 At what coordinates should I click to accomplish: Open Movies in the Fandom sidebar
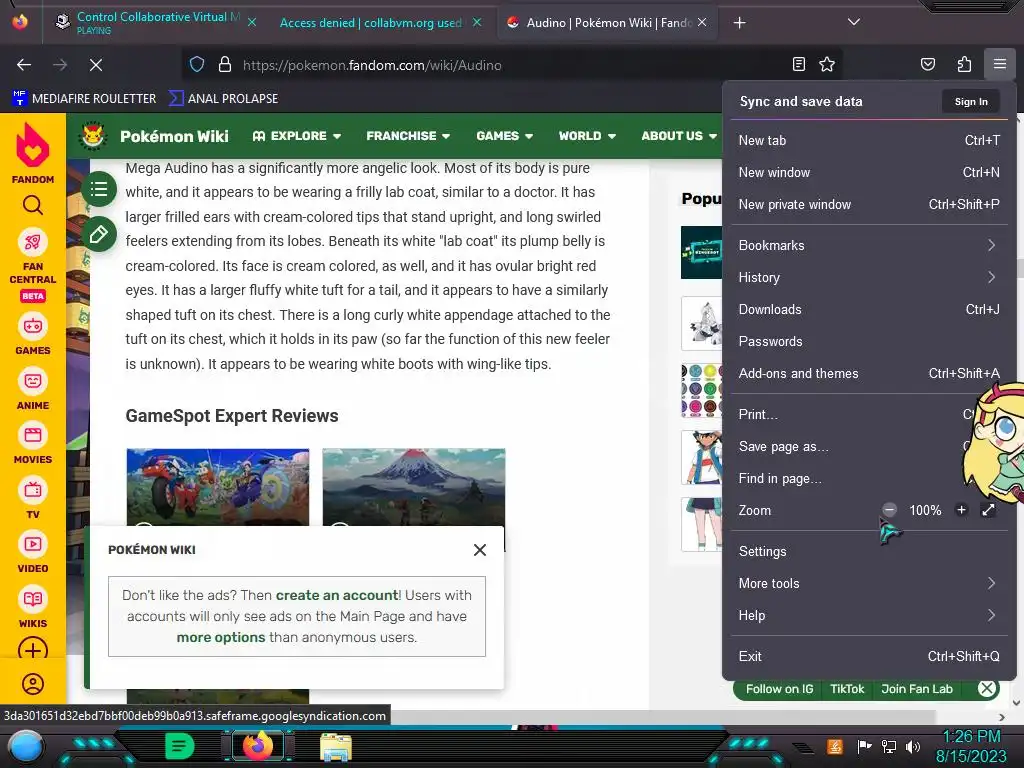(33, 443)
